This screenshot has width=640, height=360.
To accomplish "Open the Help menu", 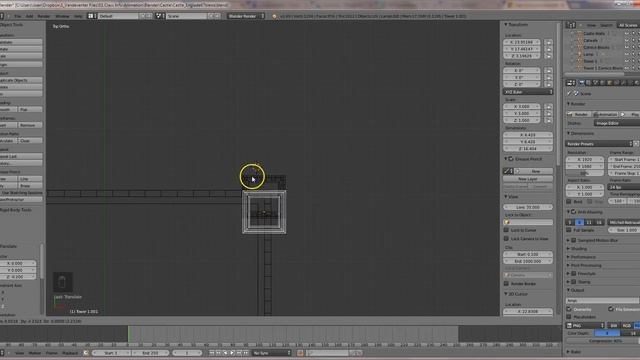I will pyautogui.click(x=78, y=16).
